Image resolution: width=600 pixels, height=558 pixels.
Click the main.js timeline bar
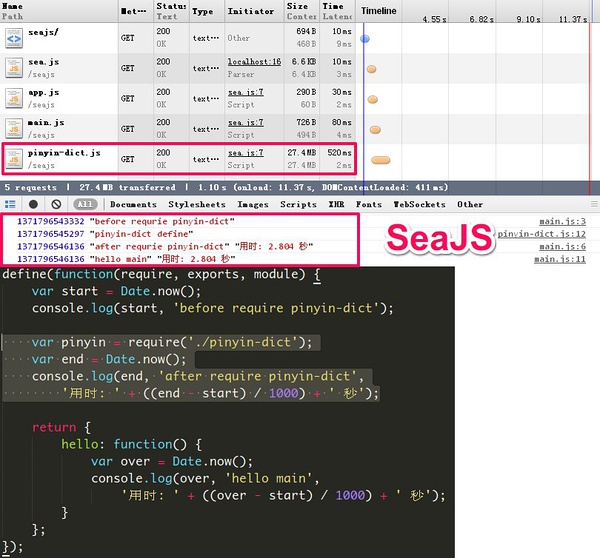(375, 130)
